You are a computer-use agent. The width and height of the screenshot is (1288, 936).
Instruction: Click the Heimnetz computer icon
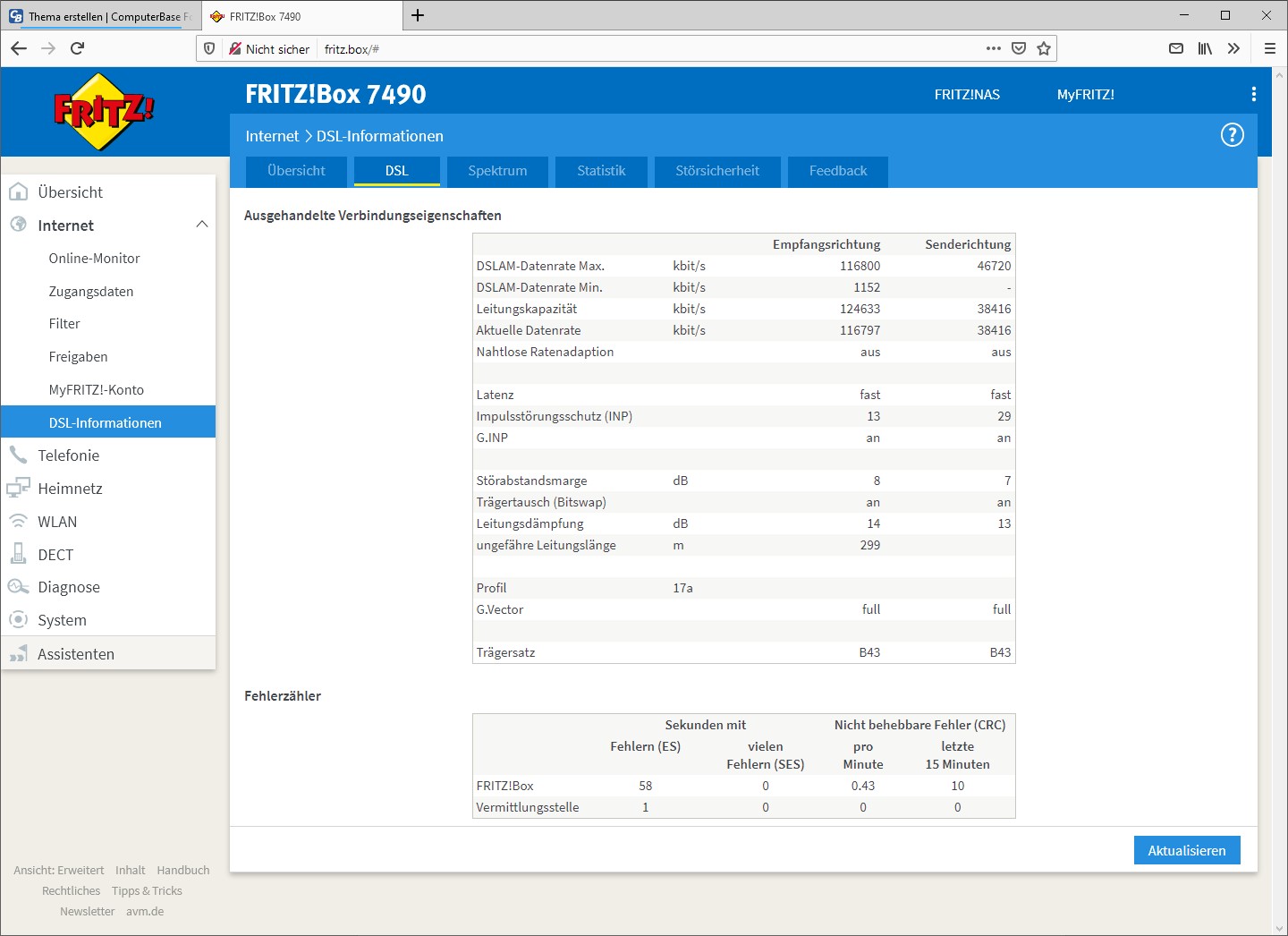point(18,489)
